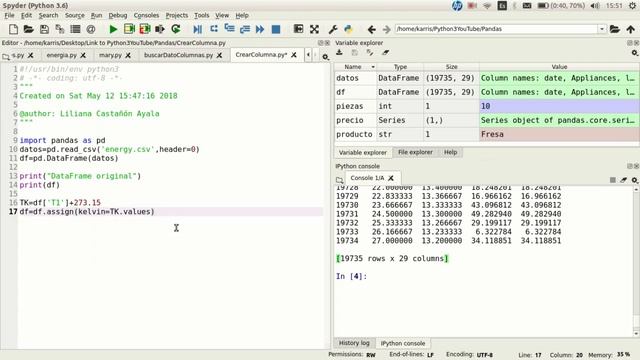
Task: Change to parent directory up arrow
Action: [630, 29]
